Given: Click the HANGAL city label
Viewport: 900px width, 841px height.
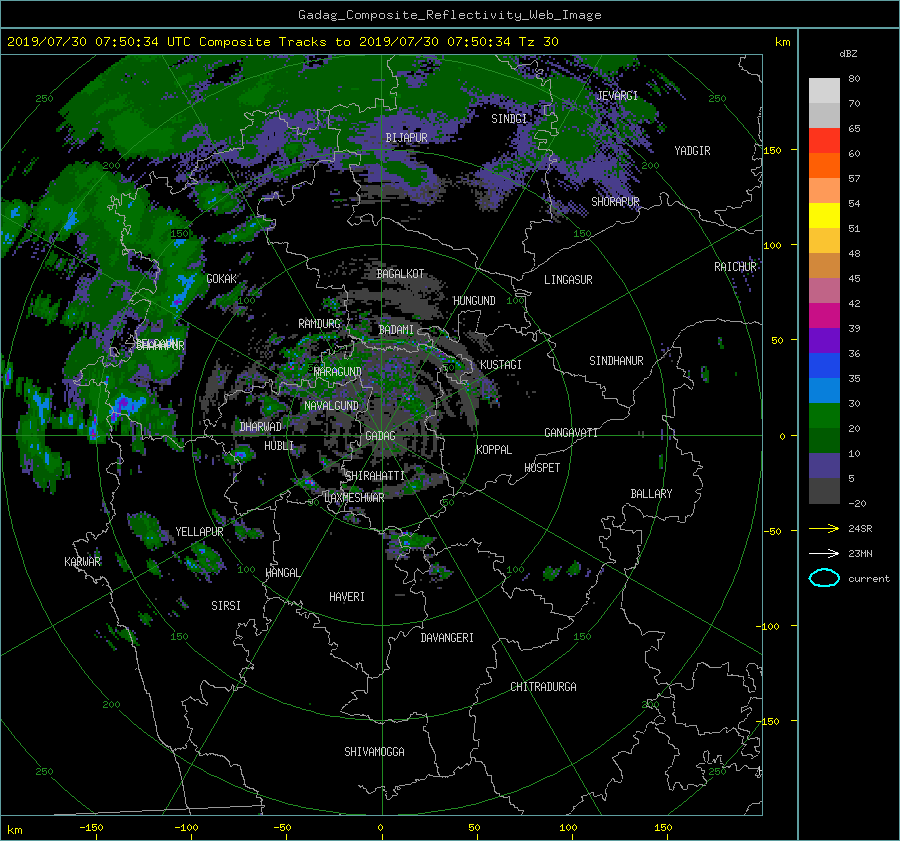Looking at the screenshot, I should pyautogui.click(x=282, y=573).
